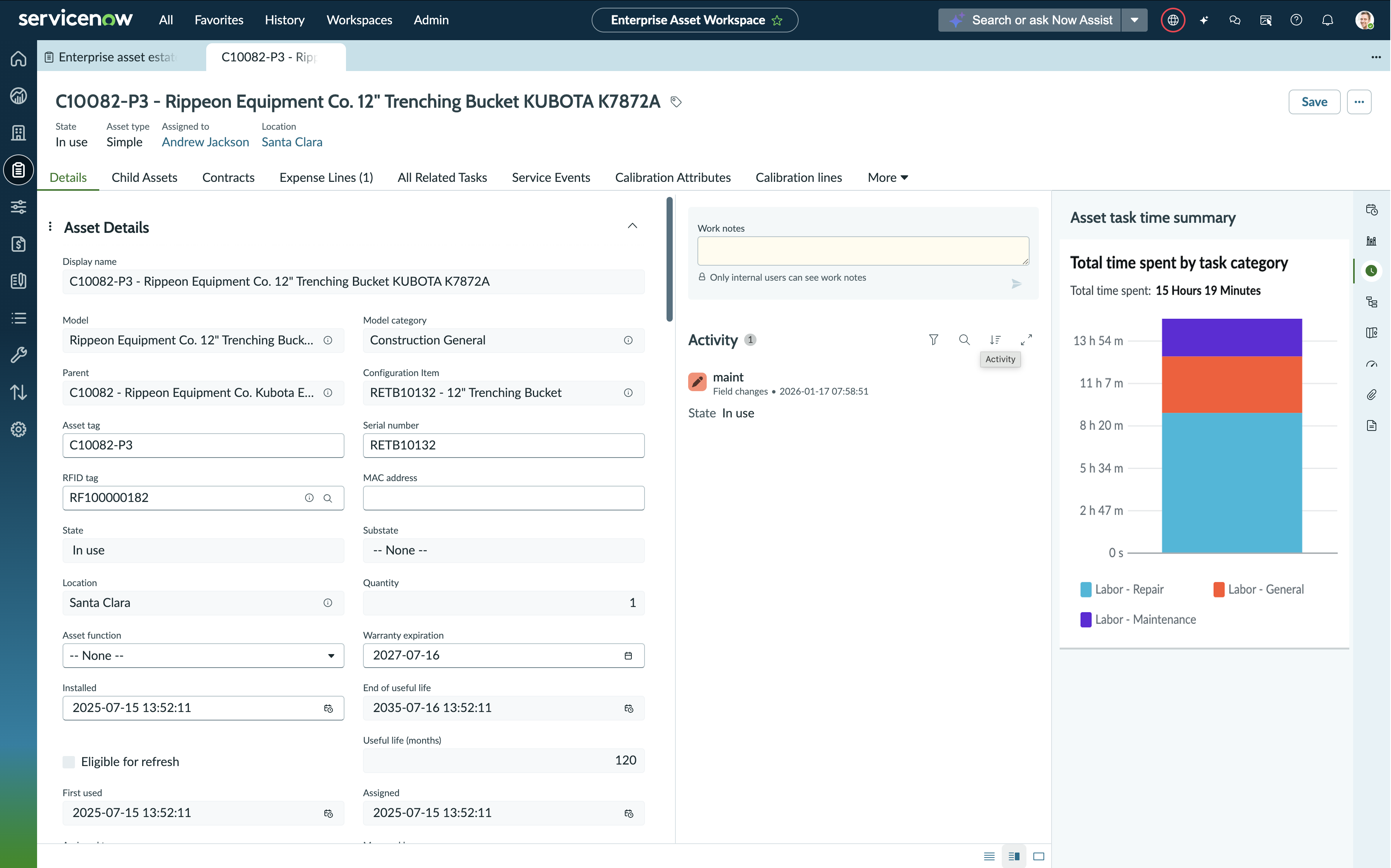Click the time summary clock icon in right rail
1391x868 pixels.
pyautogui.click(x=1371, y=270)
